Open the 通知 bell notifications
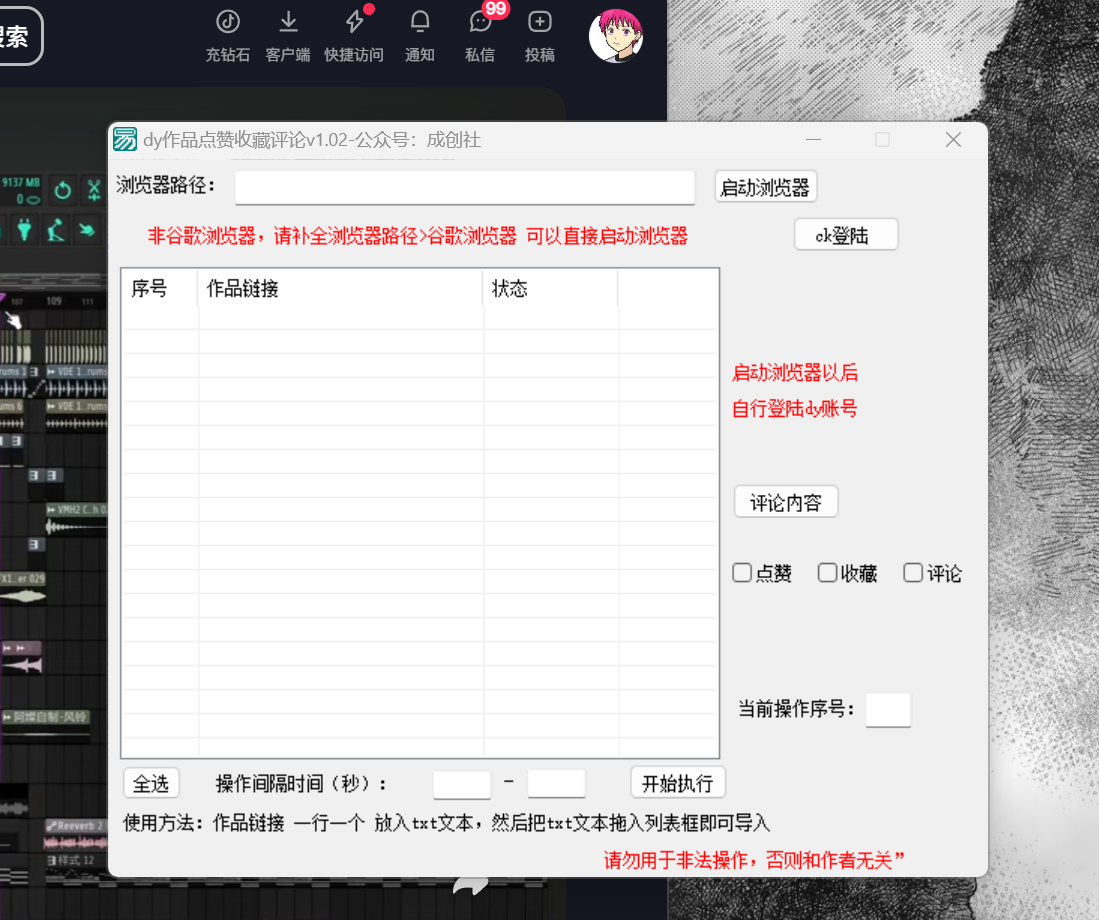The height and width of the screenshot is (920, 1099). [x=420, y=22]
